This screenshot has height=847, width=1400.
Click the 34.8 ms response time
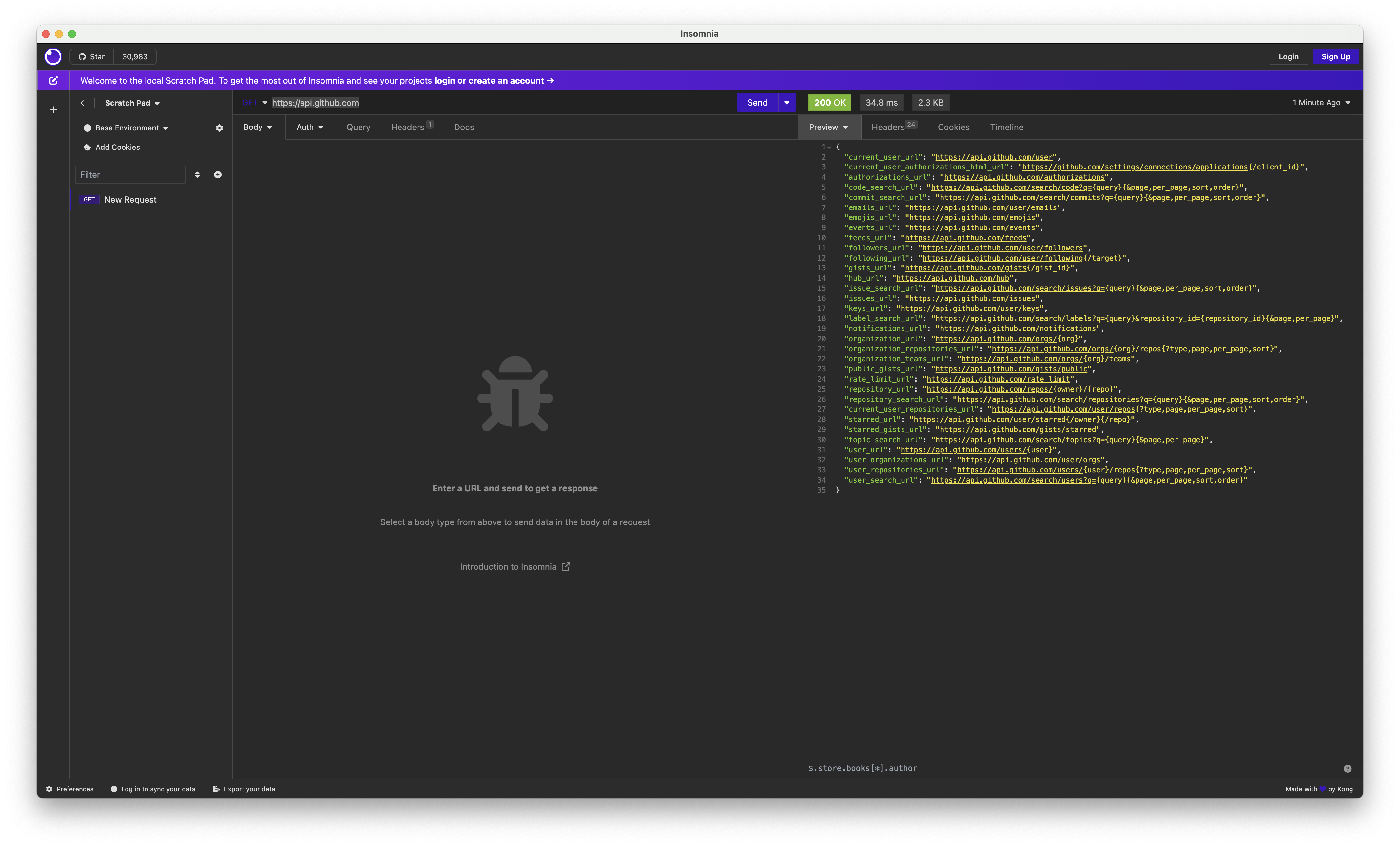click(882, 103)
